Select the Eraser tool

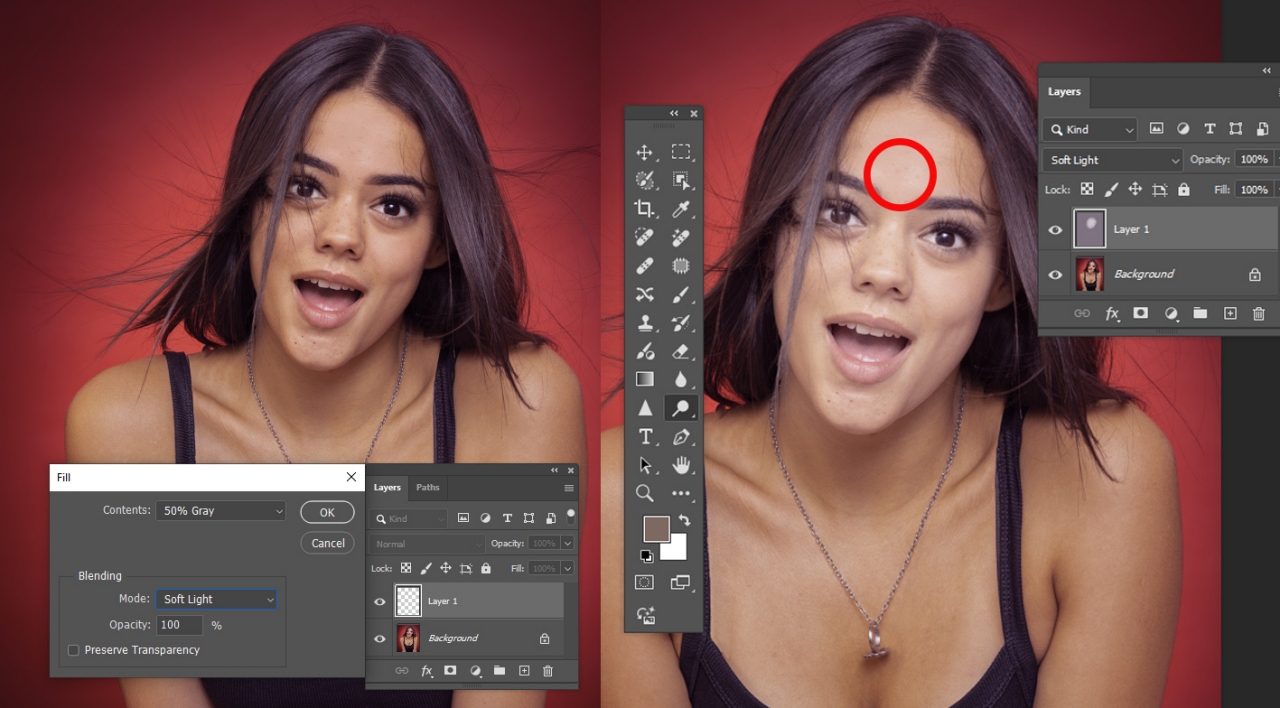[x=681, y=351]
